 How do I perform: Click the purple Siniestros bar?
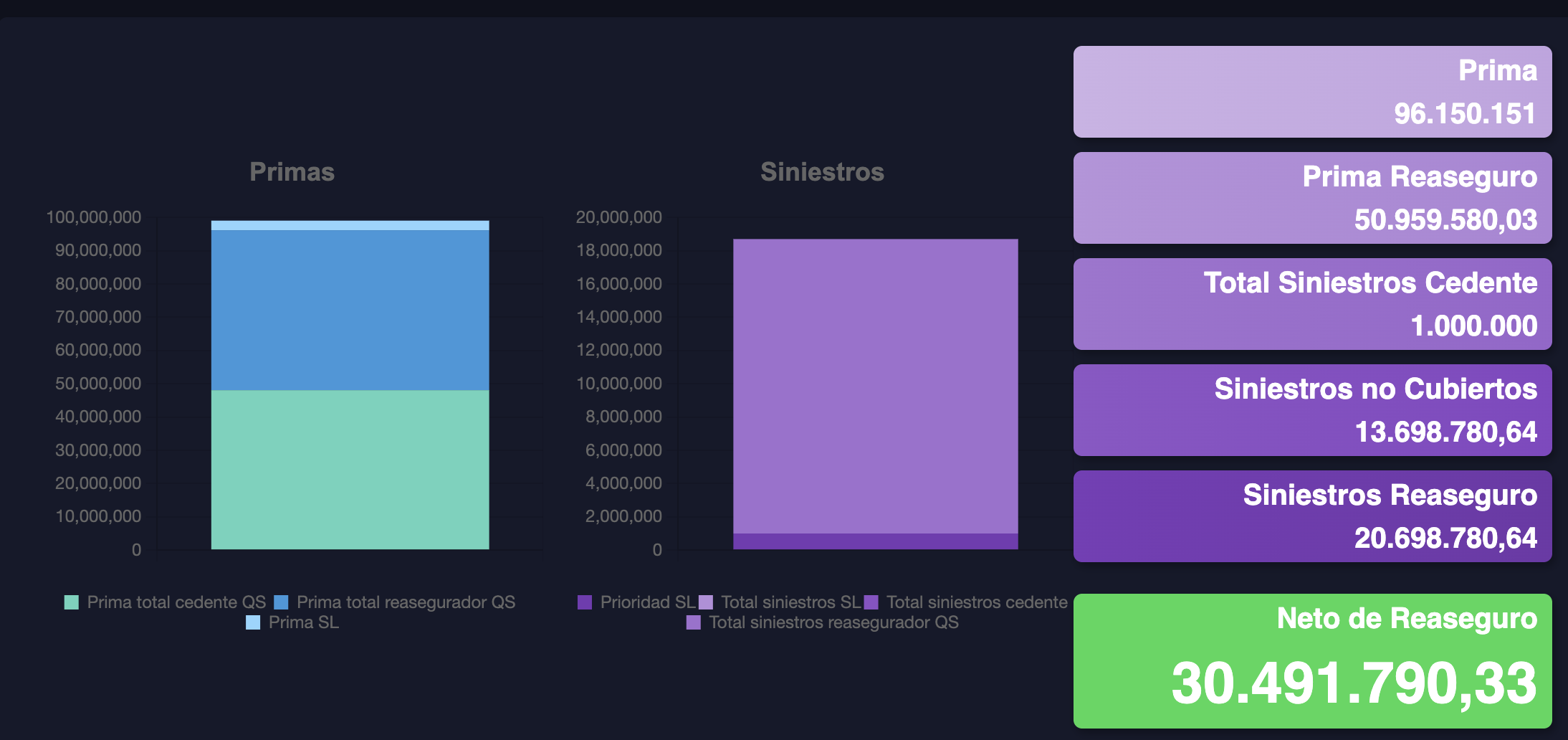(x=876, y=387)
